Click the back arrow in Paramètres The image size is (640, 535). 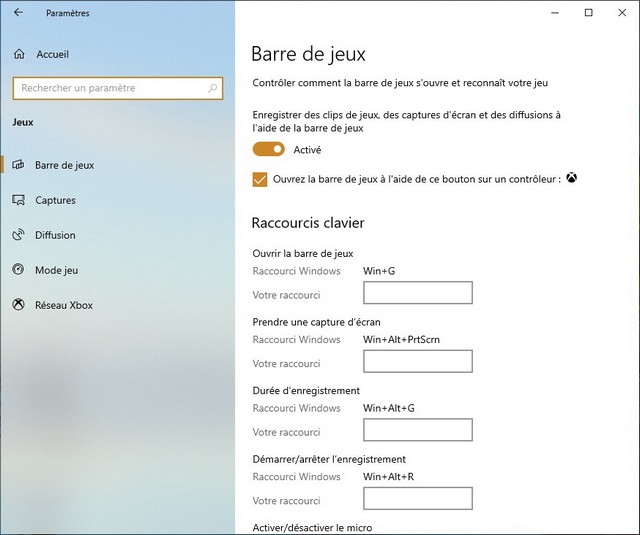tap(18, 13)
